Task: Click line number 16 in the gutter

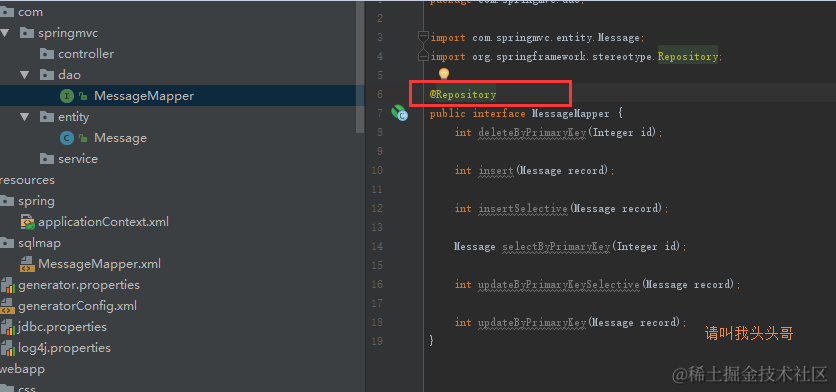Action: tap(376, 285)
